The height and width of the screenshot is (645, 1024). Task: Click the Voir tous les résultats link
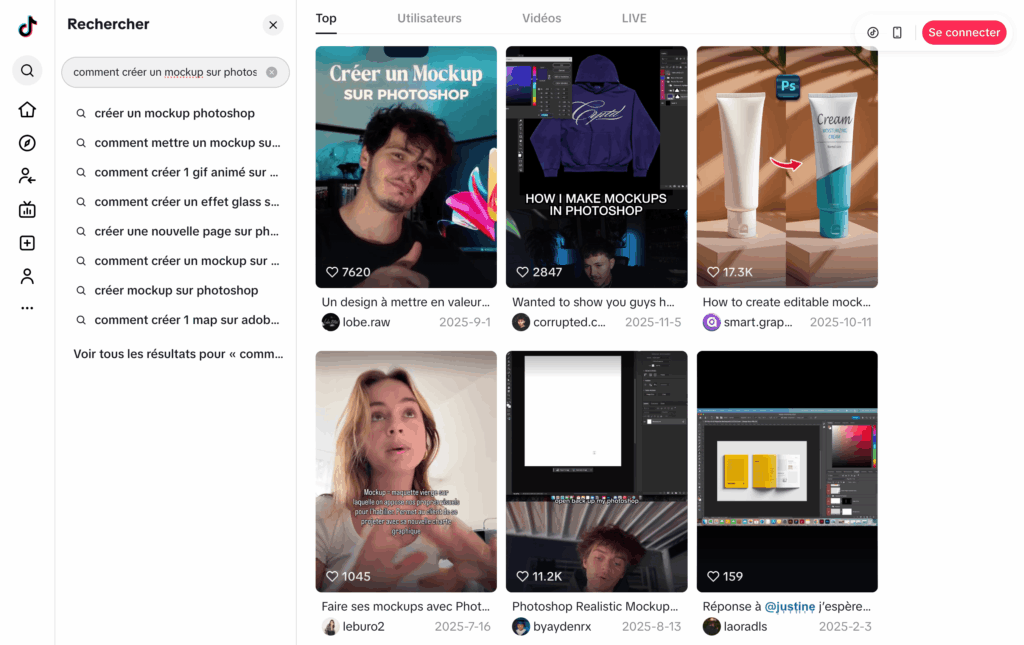[x=177, y=353]
